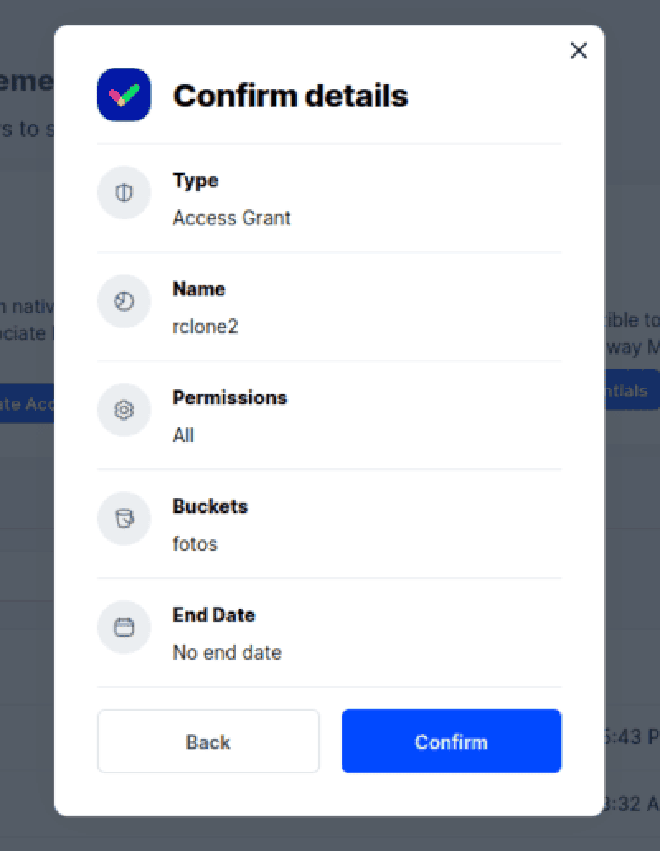Close the Confirm details dialog
This screenshot has width=660, height=851.
click(x=579, y=50)
